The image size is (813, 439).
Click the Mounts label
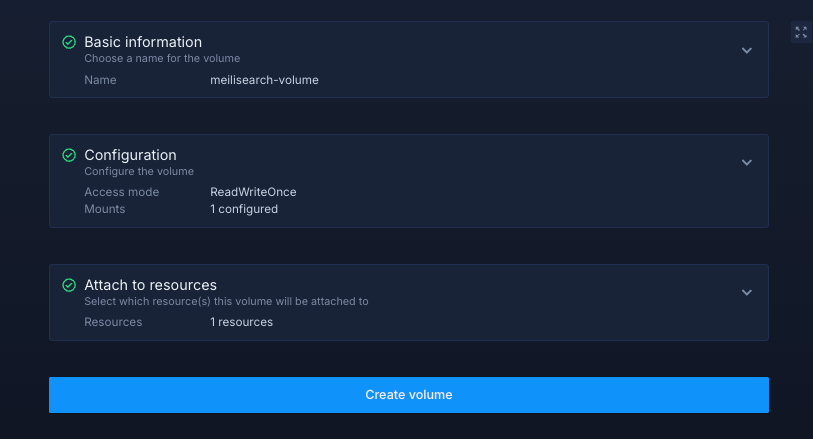click(105, 209)
